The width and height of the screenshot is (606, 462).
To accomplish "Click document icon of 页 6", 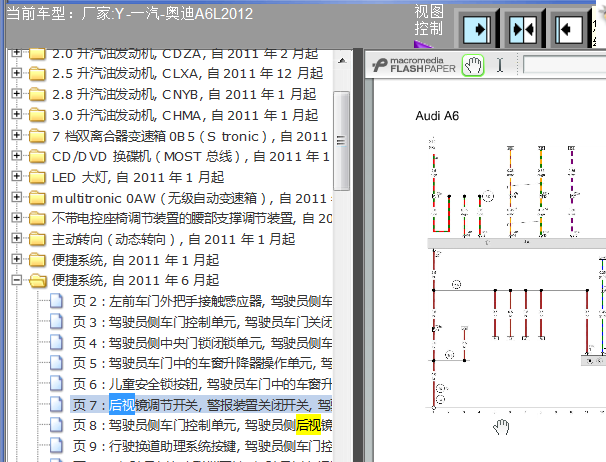I will click(x=56, y=384).
